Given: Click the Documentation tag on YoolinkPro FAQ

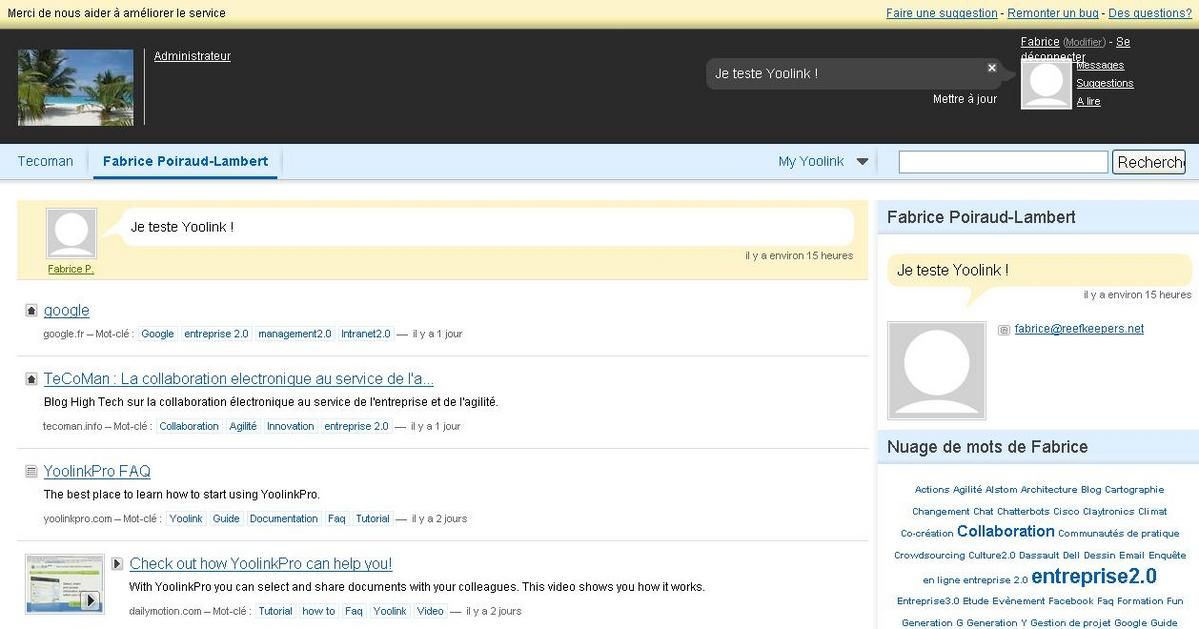Looking at the screenshot, I should point(284,519).
